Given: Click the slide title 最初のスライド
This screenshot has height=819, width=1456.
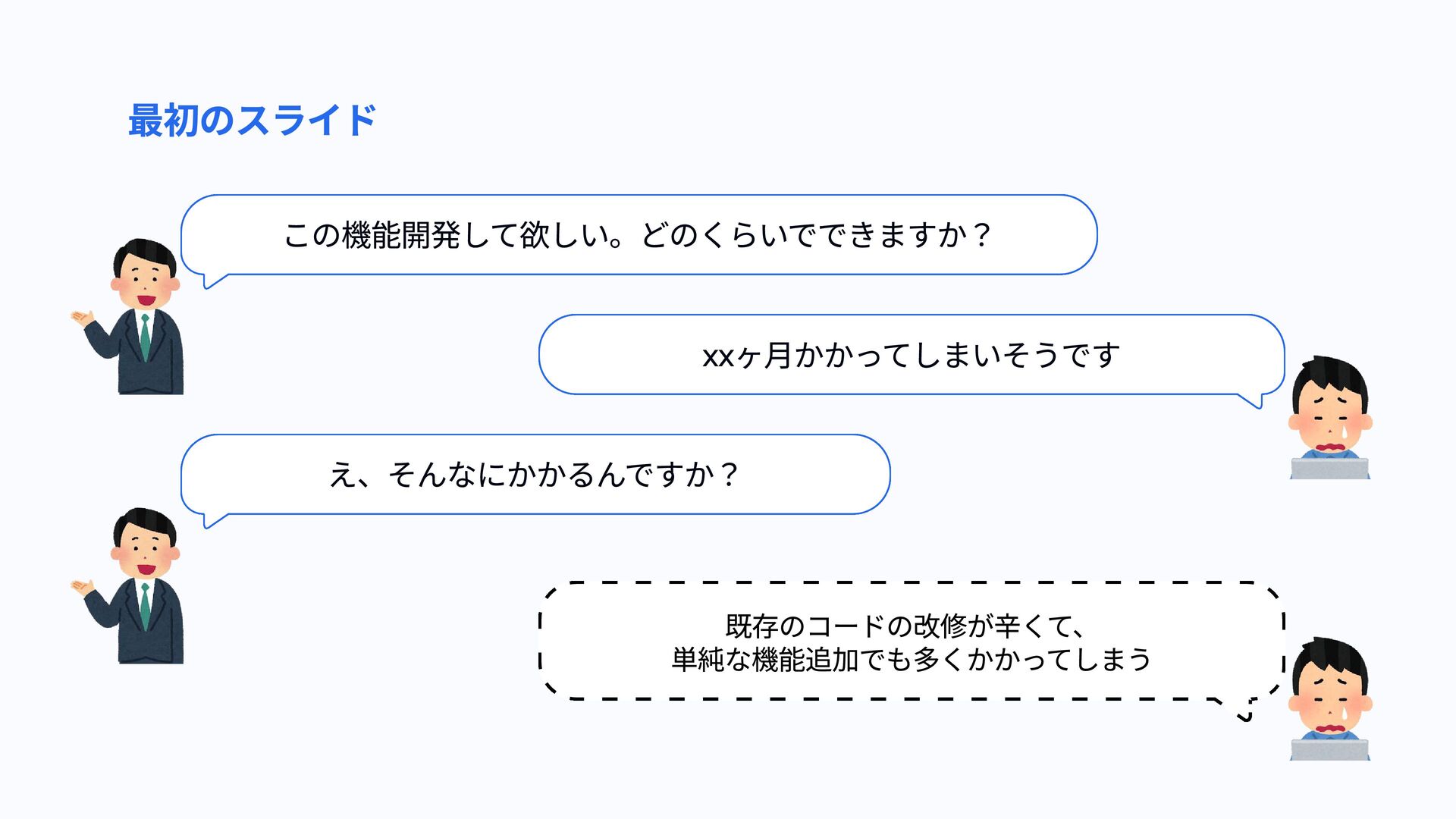Looking at the screenshot, I should pyautogui.click(x=253, y=121).
